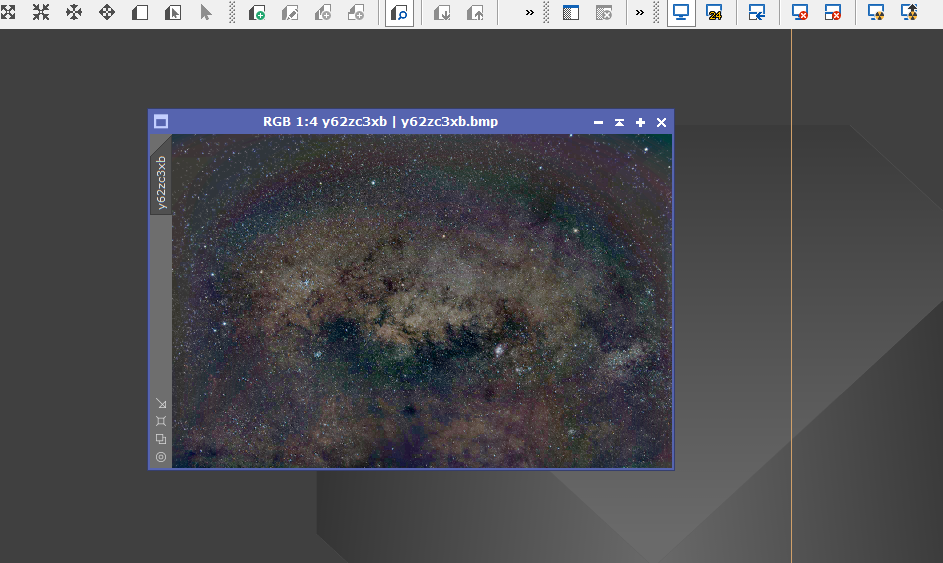Toggle the preview zoom magnifier icon

point(399,13)
